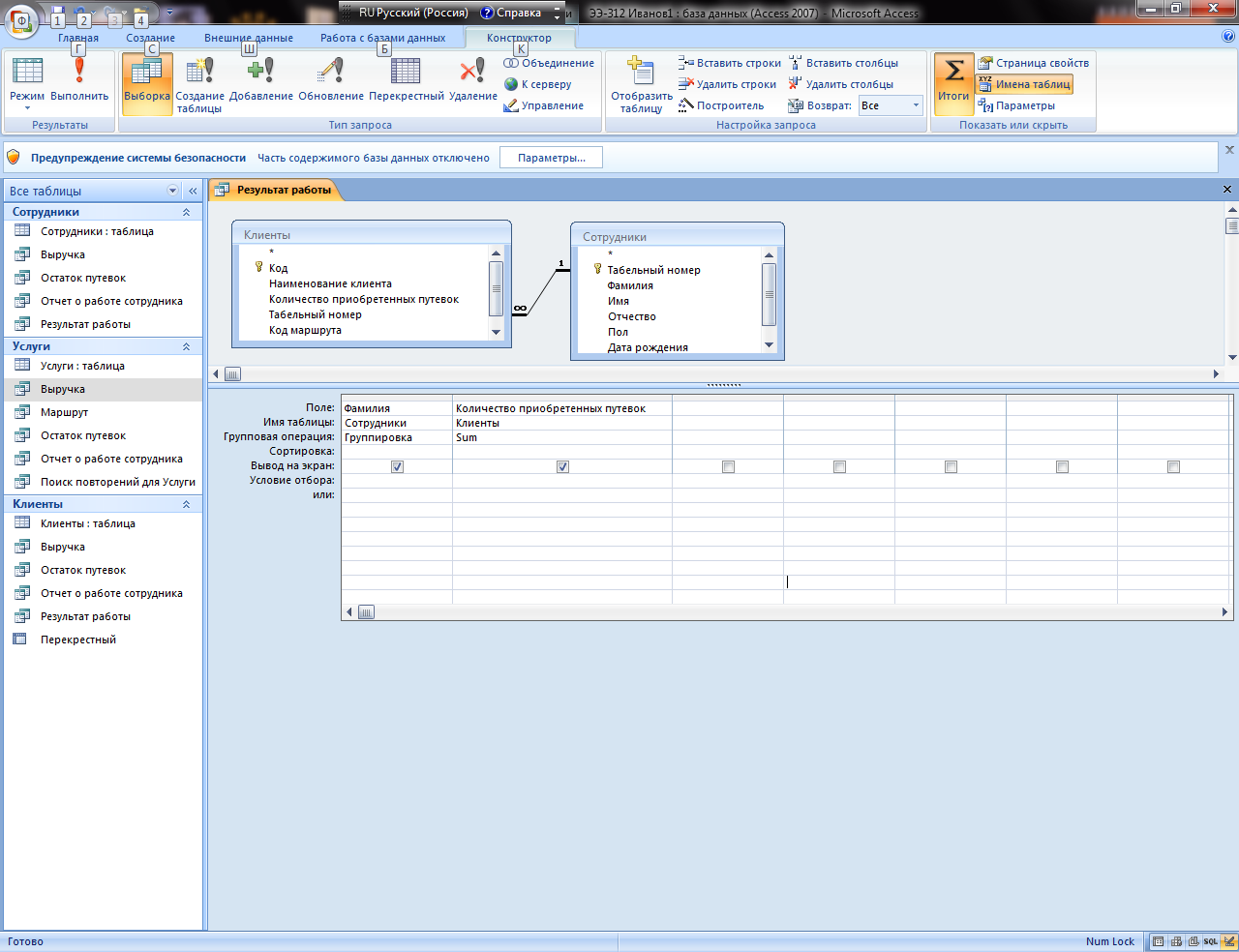The width and height of the screenshot is (1239, 952).
Task: Click the Сотрудники field list scrollbar thumb
Action: [x=770, y=294]
